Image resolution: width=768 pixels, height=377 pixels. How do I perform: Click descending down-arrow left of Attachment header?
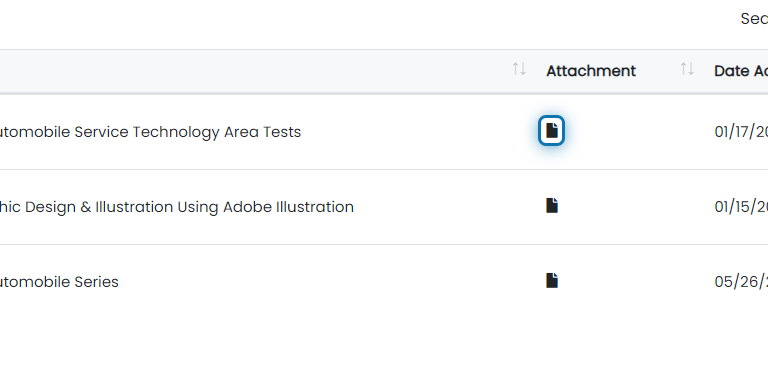pyautogui.click(x=523, y=69)
